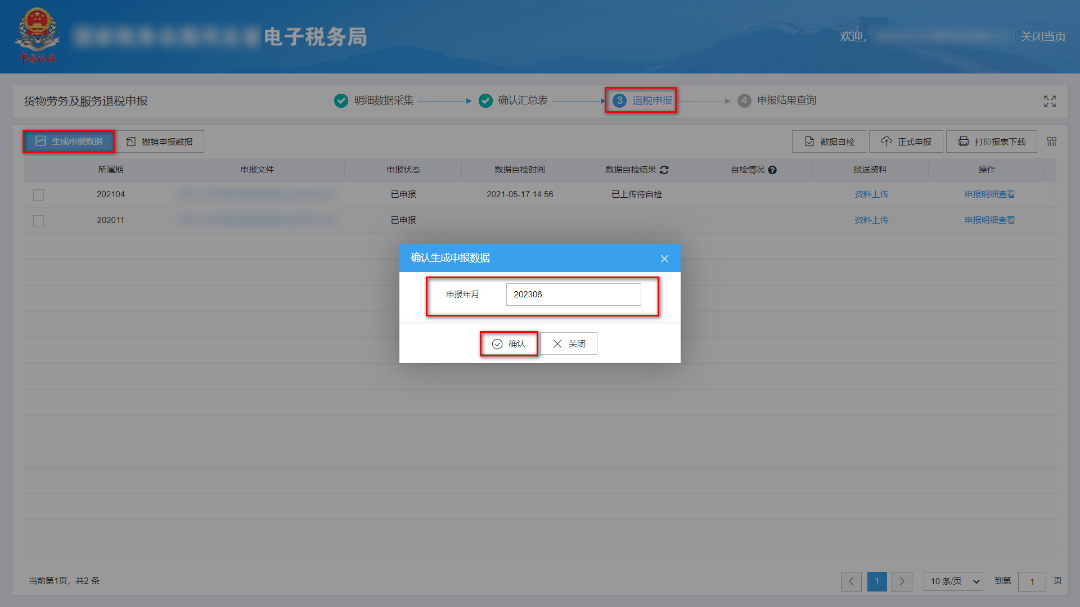Click the 关闭 button in dialog
The width and height of the screenshot is (1080, 607).
(569, 344)
